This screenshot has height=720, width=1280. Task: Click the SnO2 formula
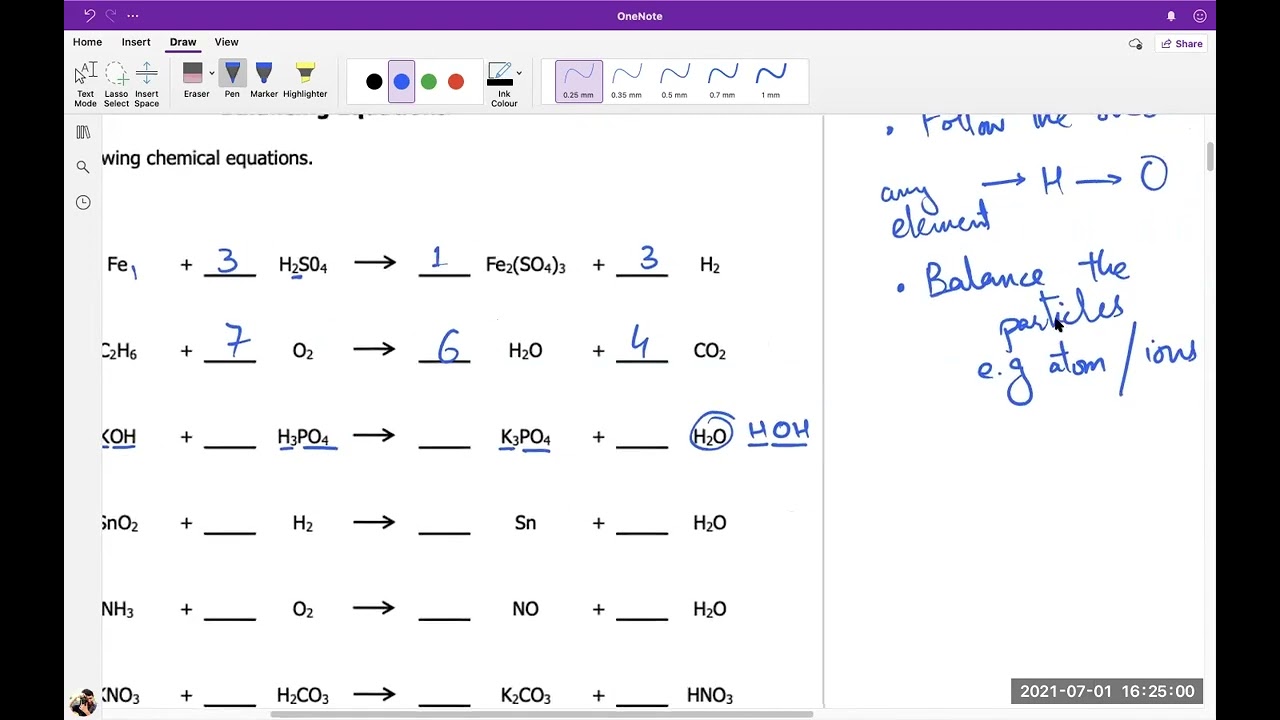tap(120, 523)
